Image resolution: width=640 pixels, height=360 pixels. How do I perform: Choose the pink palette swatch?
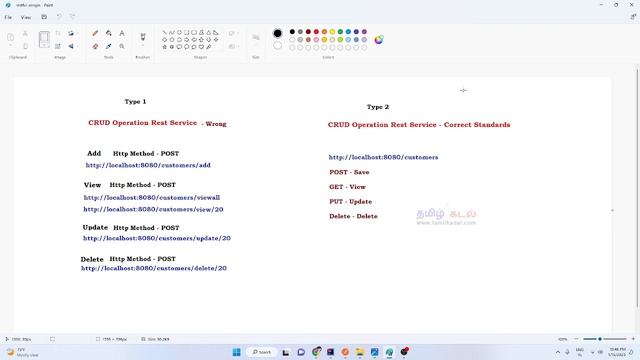click(x=316, y=40)
